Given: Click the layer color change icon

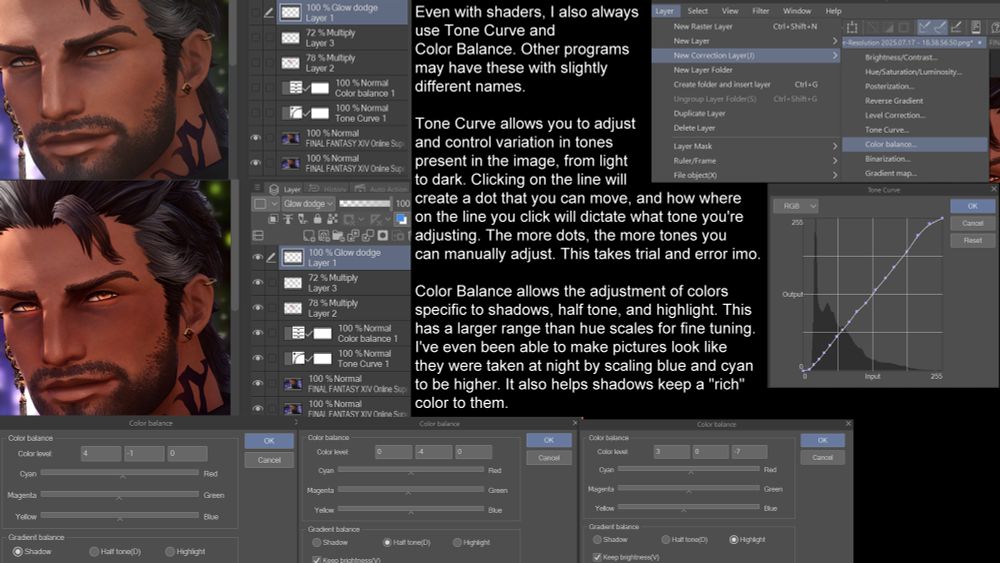Looking at the screenshot, I should click(401, 219).
